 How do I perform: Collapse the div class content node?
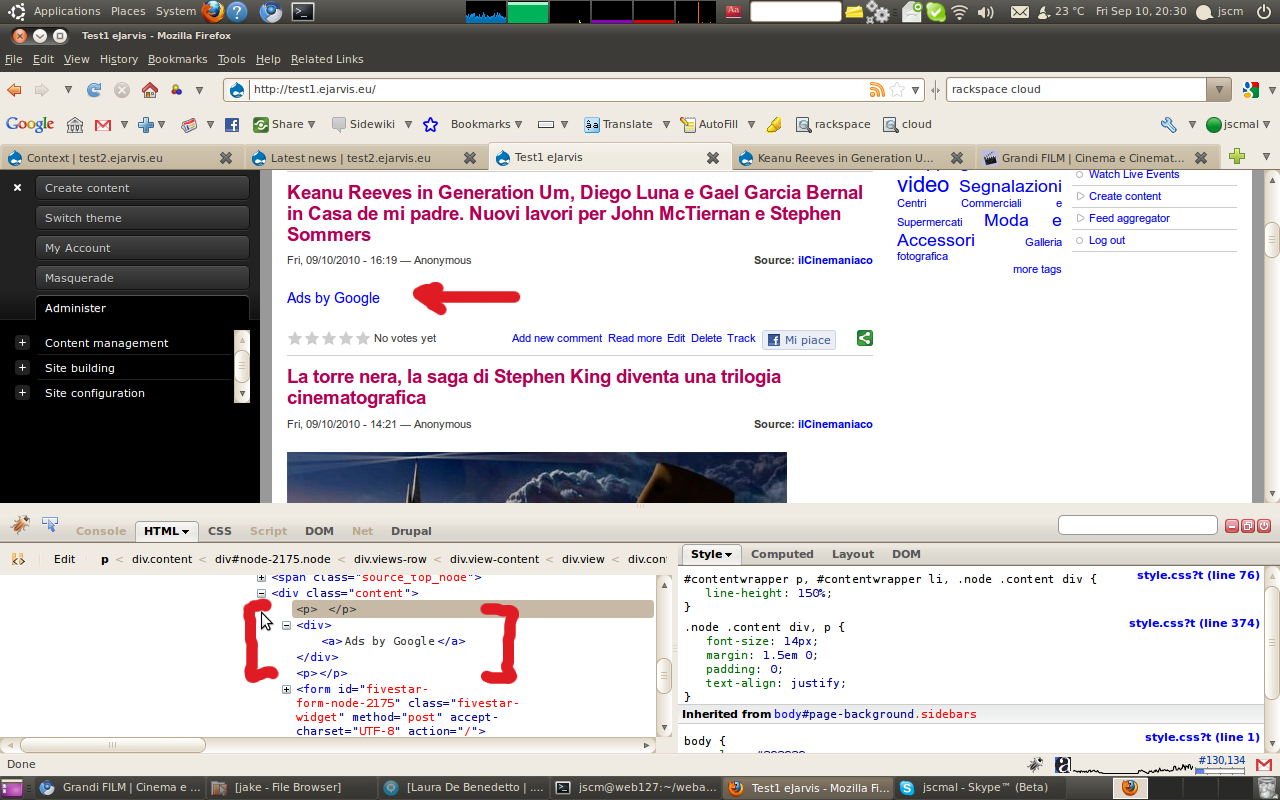pyautogui.click(x=262, y=593)
